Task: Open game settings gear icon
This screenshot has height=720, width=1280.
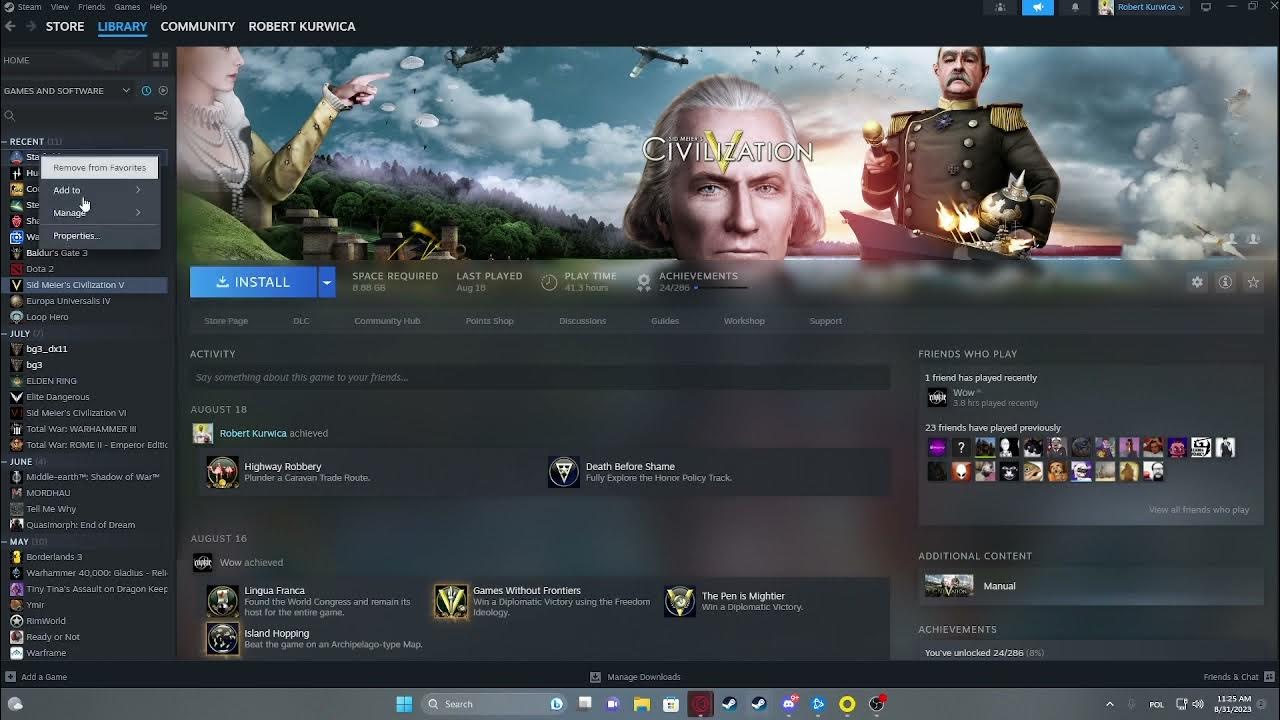Action: pos(1197,283)
